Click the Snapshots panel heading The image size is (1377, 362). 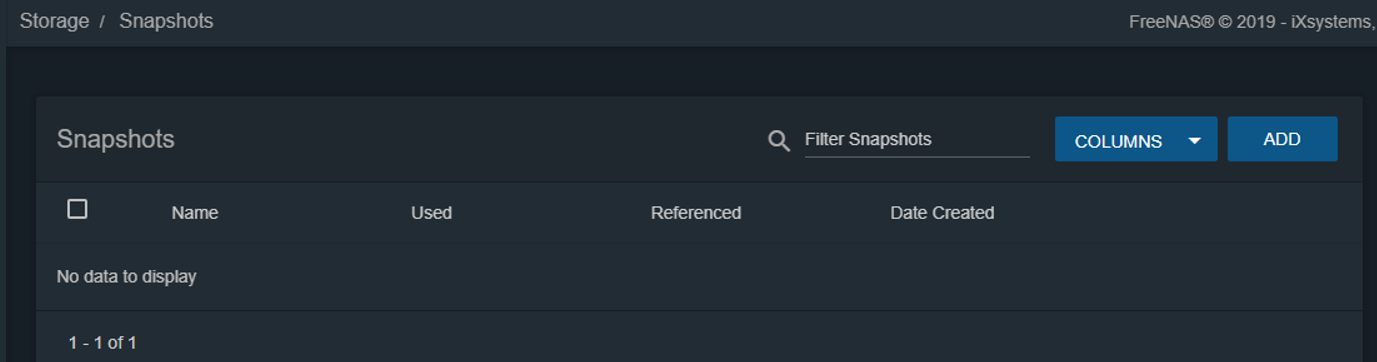[116, 139]
